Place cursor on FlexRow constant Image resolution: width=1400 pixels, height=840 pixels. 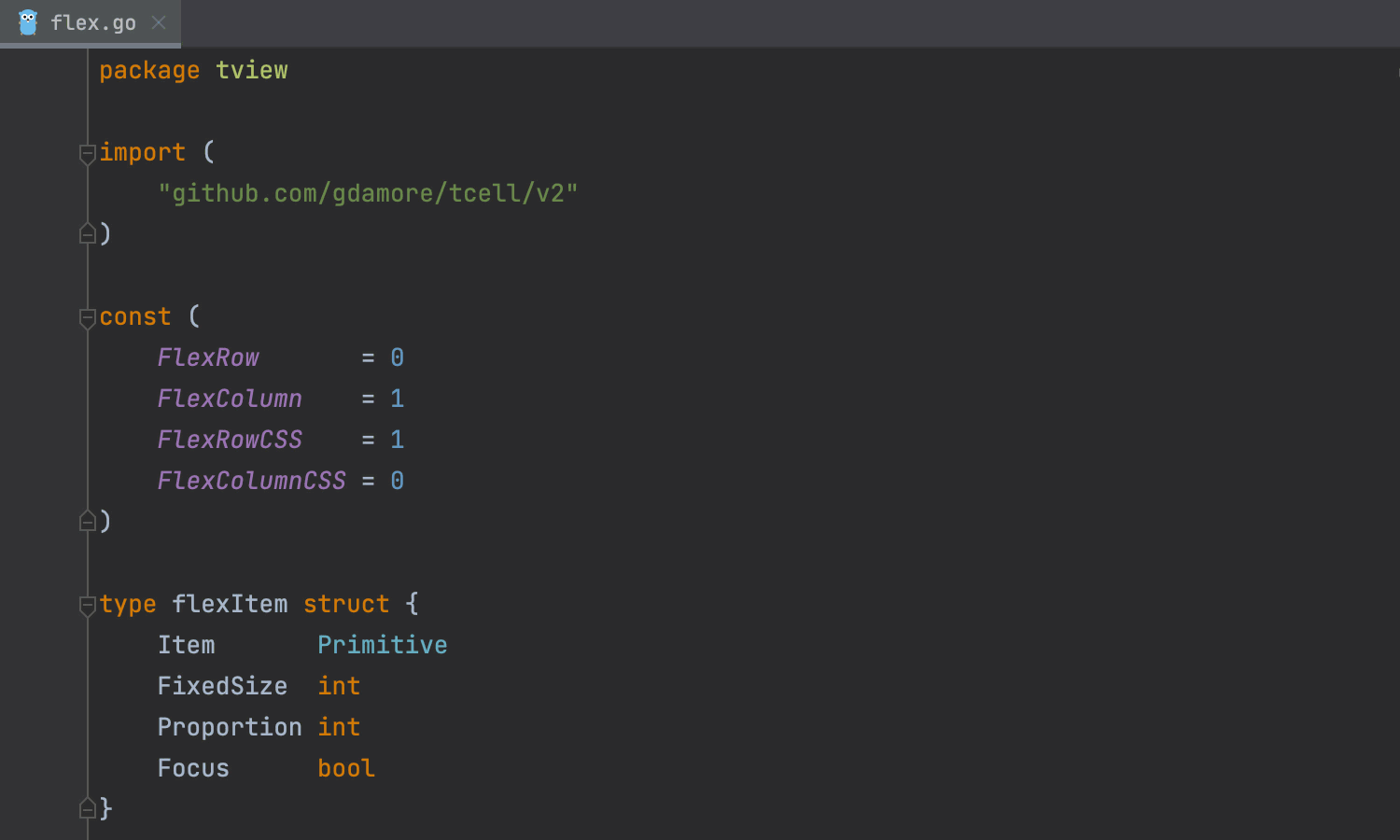(208, 357)
